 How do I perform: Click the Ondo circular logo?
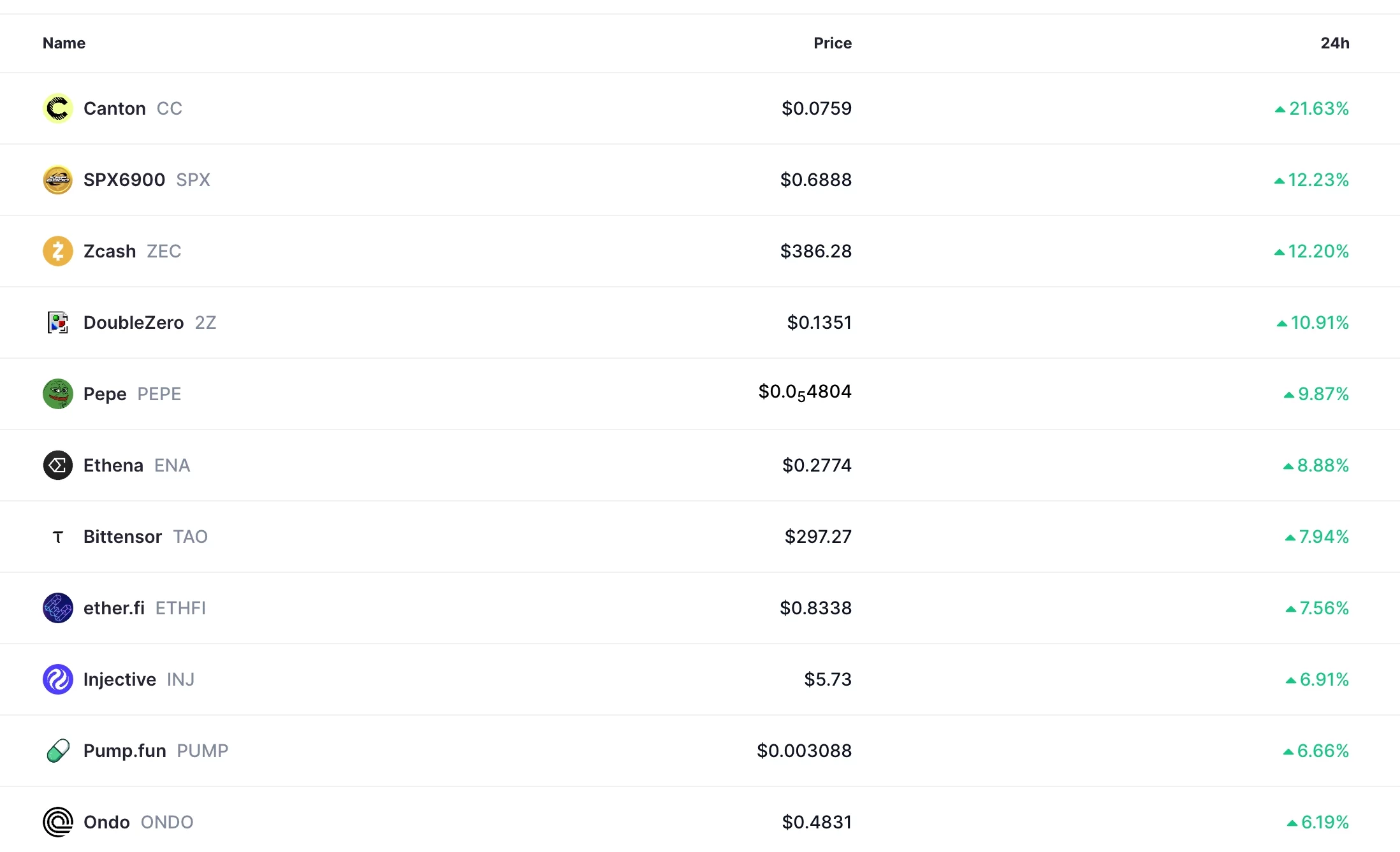pos(58,822)
